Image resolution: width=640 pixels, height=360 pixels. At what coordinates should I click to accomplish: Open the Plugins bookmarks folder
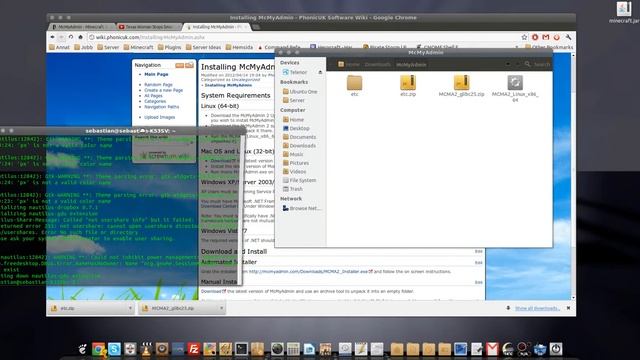tap(169, 47)
